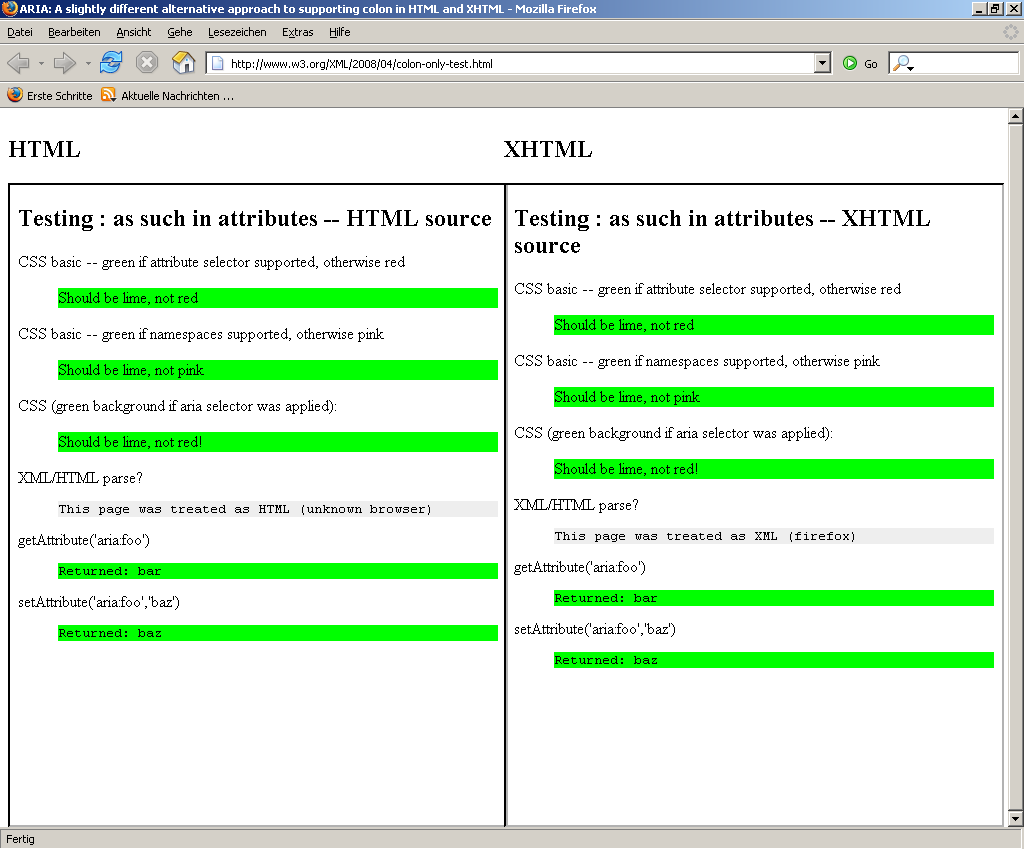The width and height of the screenshot is (1024, 849).
Task: Open the Datei menu
Action: [20, 32]
